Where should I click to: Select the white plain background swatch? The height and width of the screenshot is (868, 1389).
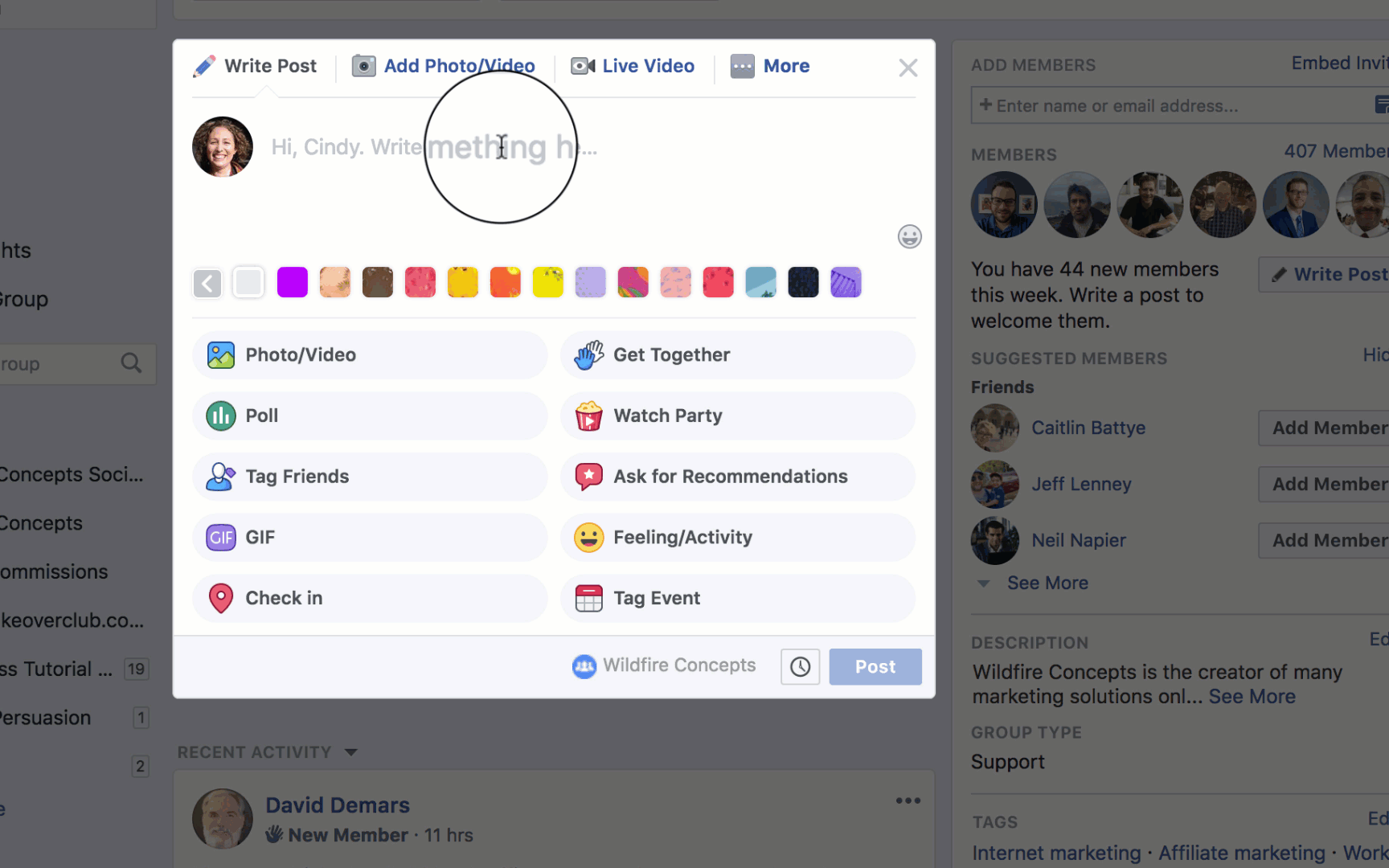[248, 283]
